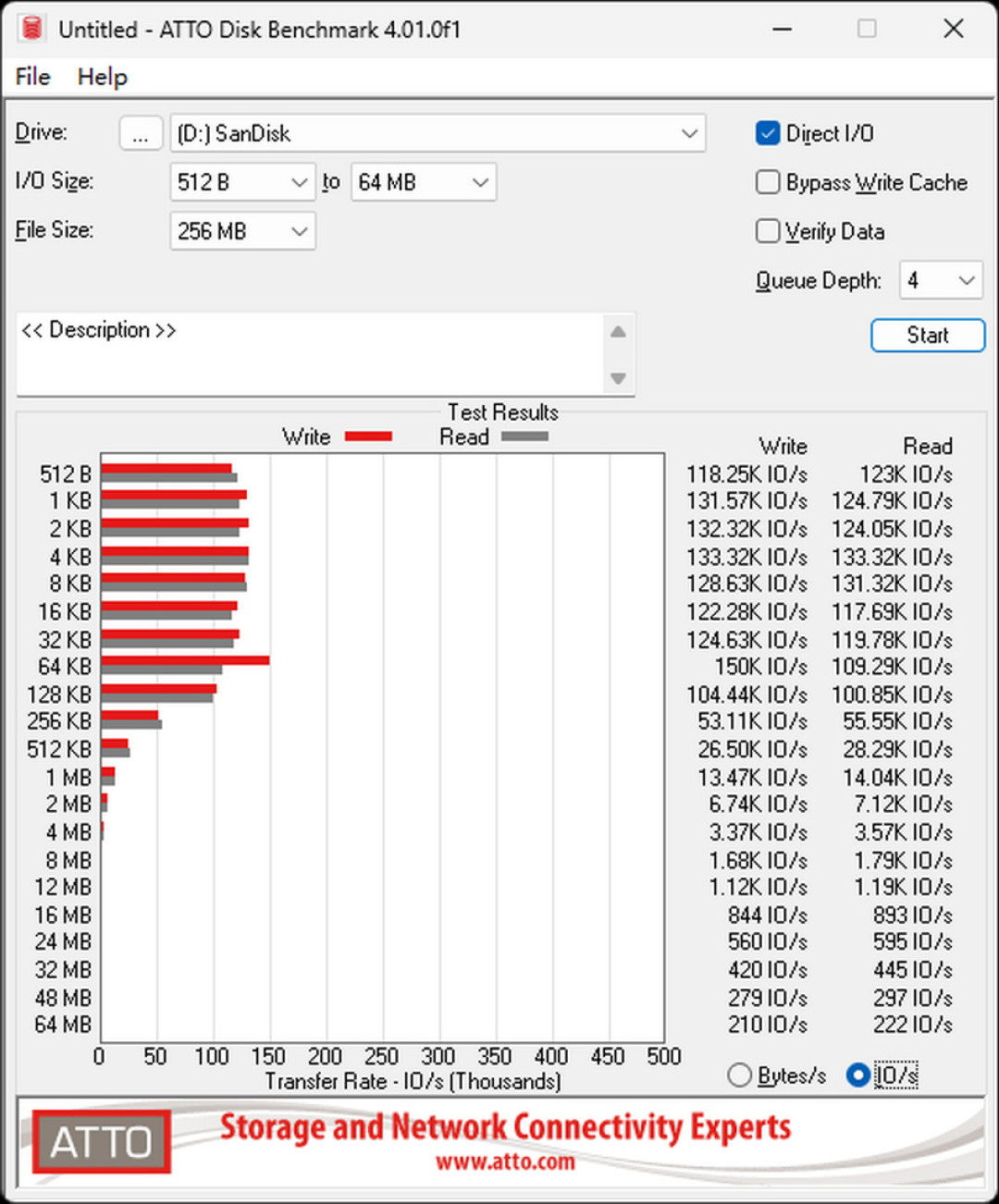Image resolution: width=999 pixels, height=1204 pixels.
Task: Minimize the ATTO Disk Benchmark window
Action: [x=783, y=29]
